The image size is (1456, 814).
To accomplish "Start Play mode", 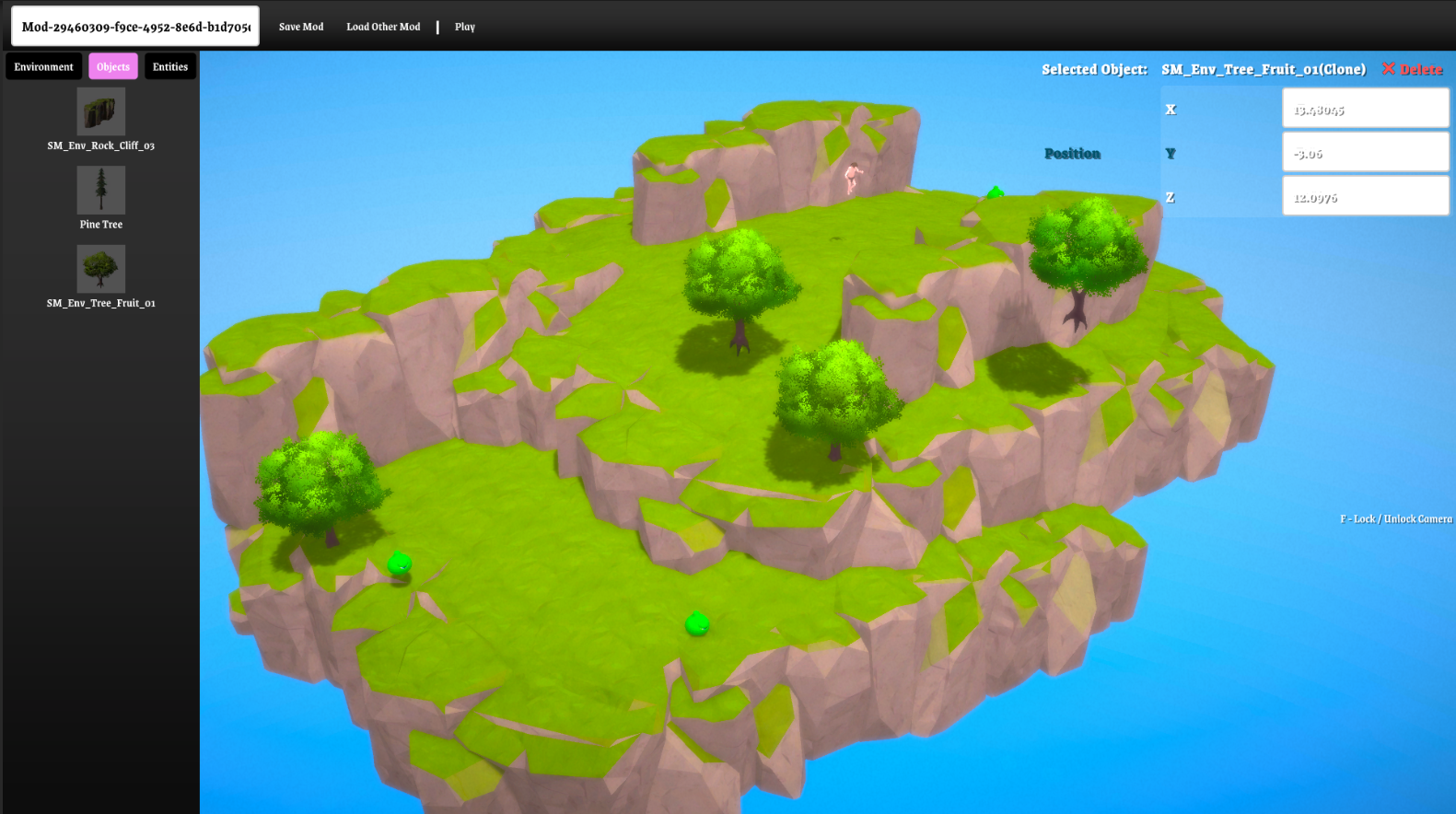I will (465, 27).
